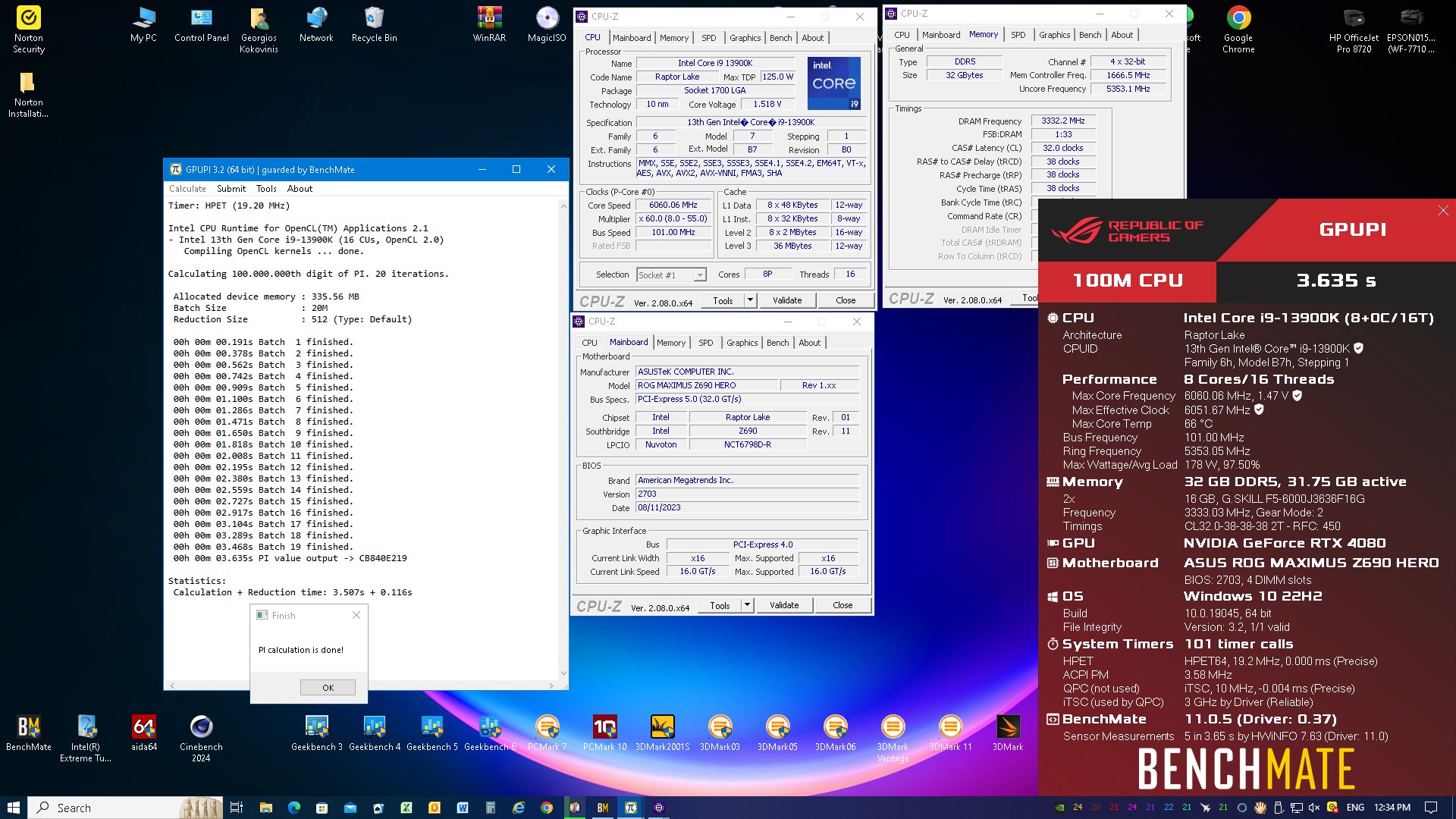Screen dimensions: 1456x819
Task: Open the Calculate menu in GPUPI
Action: [x=187, y=189]
